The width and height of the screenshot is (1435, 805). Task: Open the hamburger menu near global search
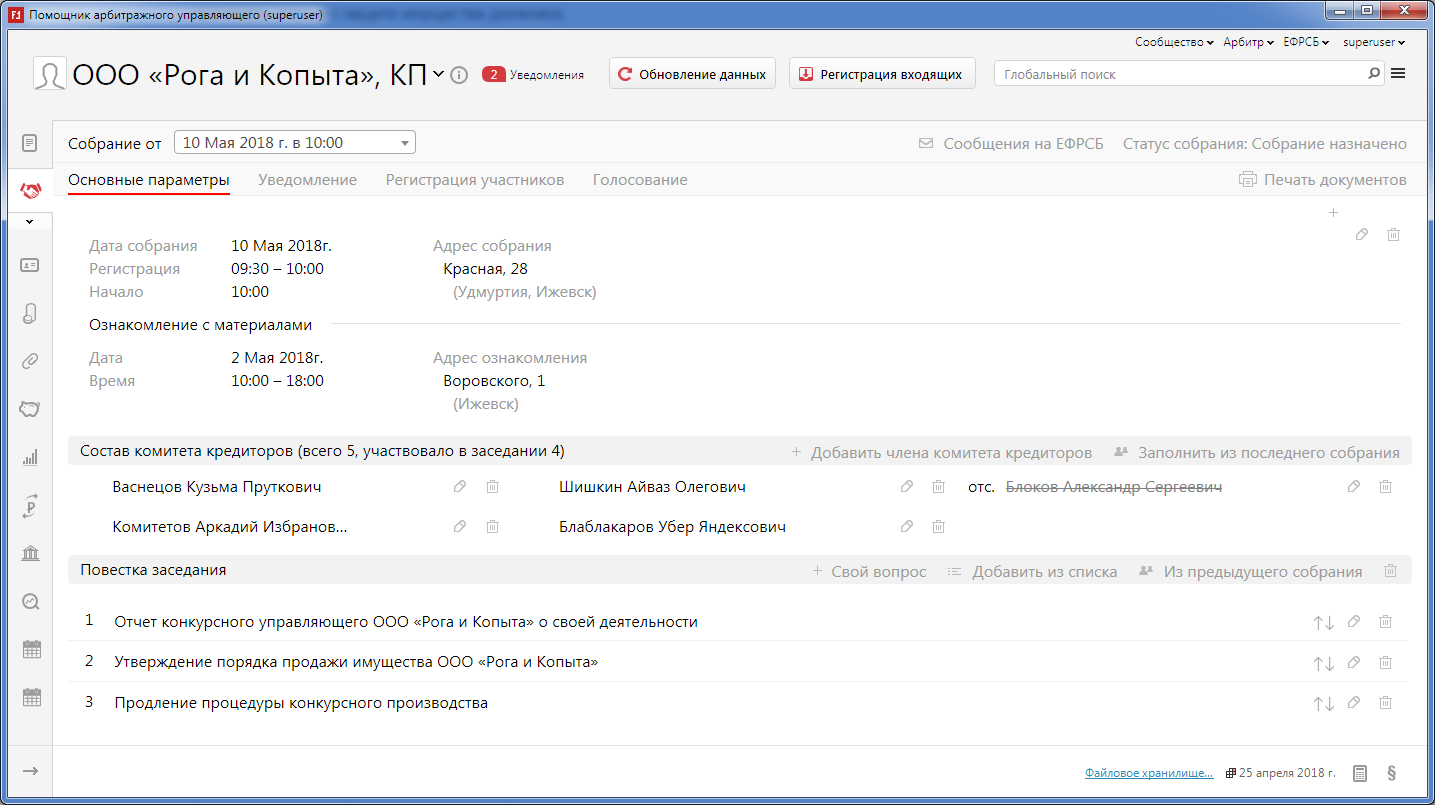click(x=1398, y=74)
